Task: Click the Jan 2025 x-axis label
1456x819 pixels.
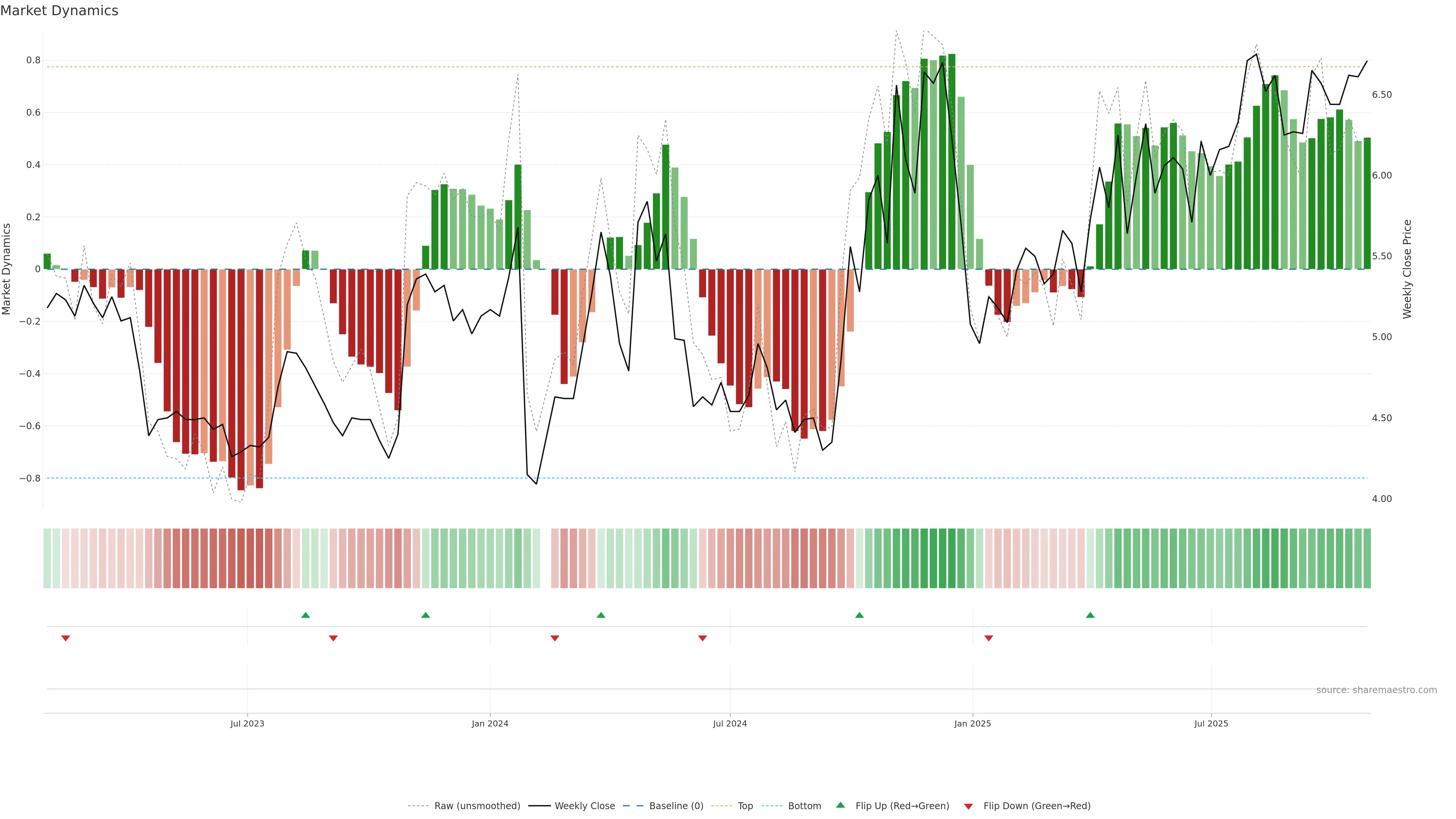Action: (x=972, y=723)
